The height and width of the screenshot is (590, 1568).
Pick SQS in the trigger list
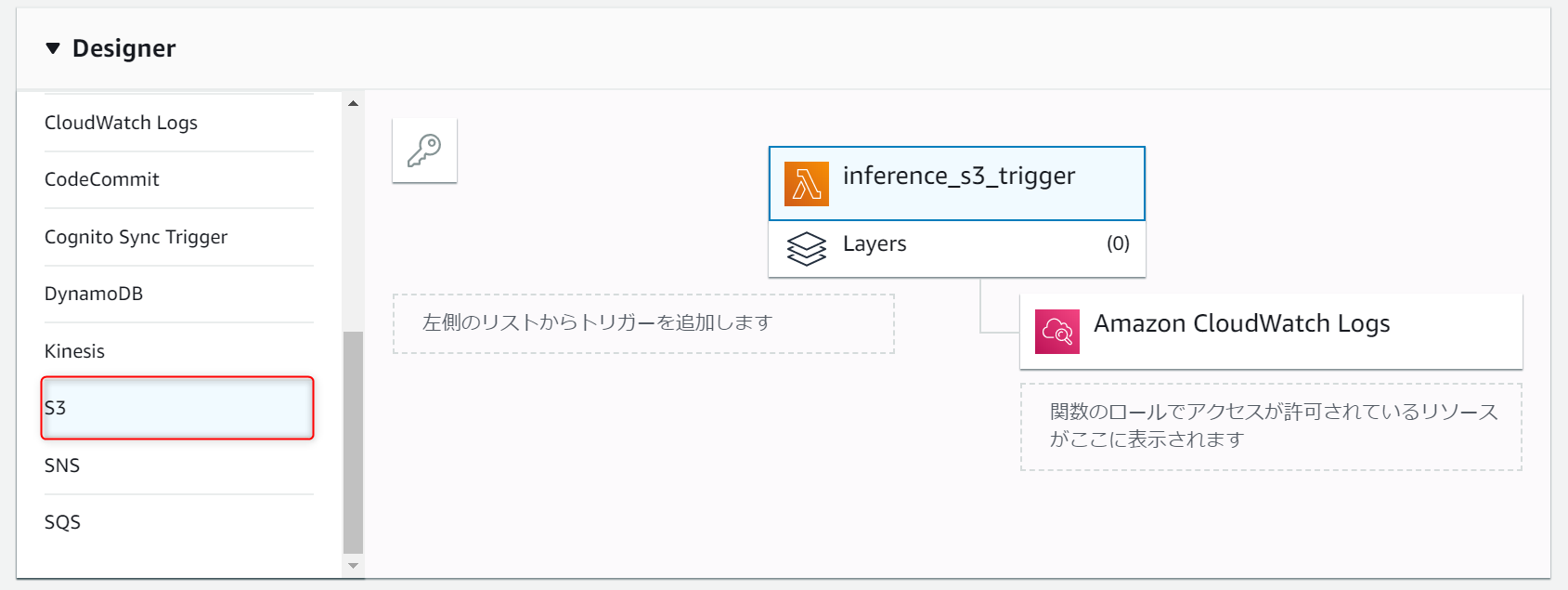pyautogui.click(x=62, y=522)
